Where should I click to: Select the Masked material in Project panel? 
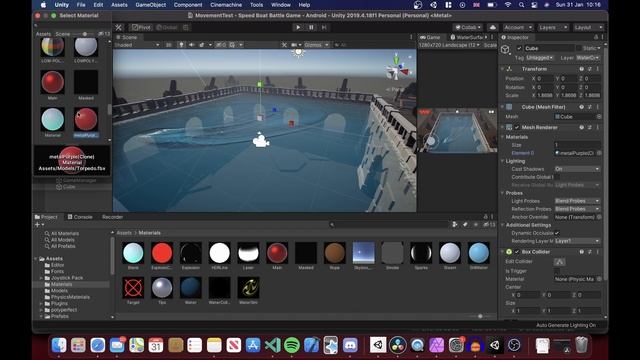[306, 253]
